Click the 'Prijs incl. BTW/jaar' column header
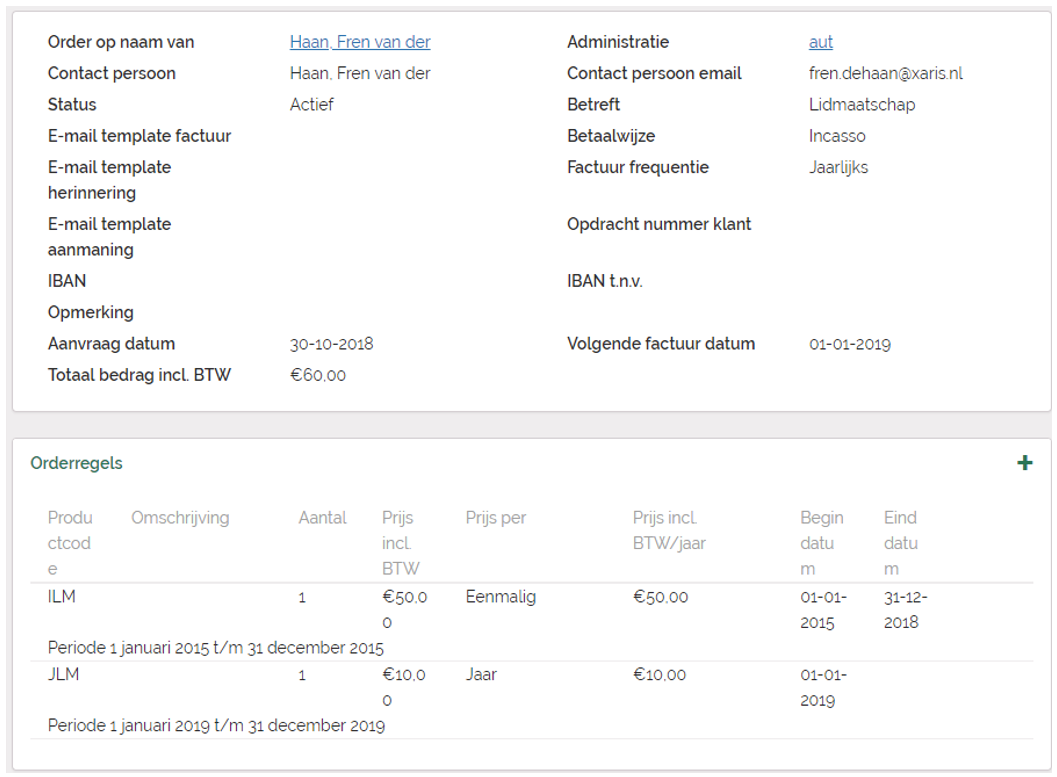Screen dimensions: 1057x777 pyautogui.click(x=669, y=530)
